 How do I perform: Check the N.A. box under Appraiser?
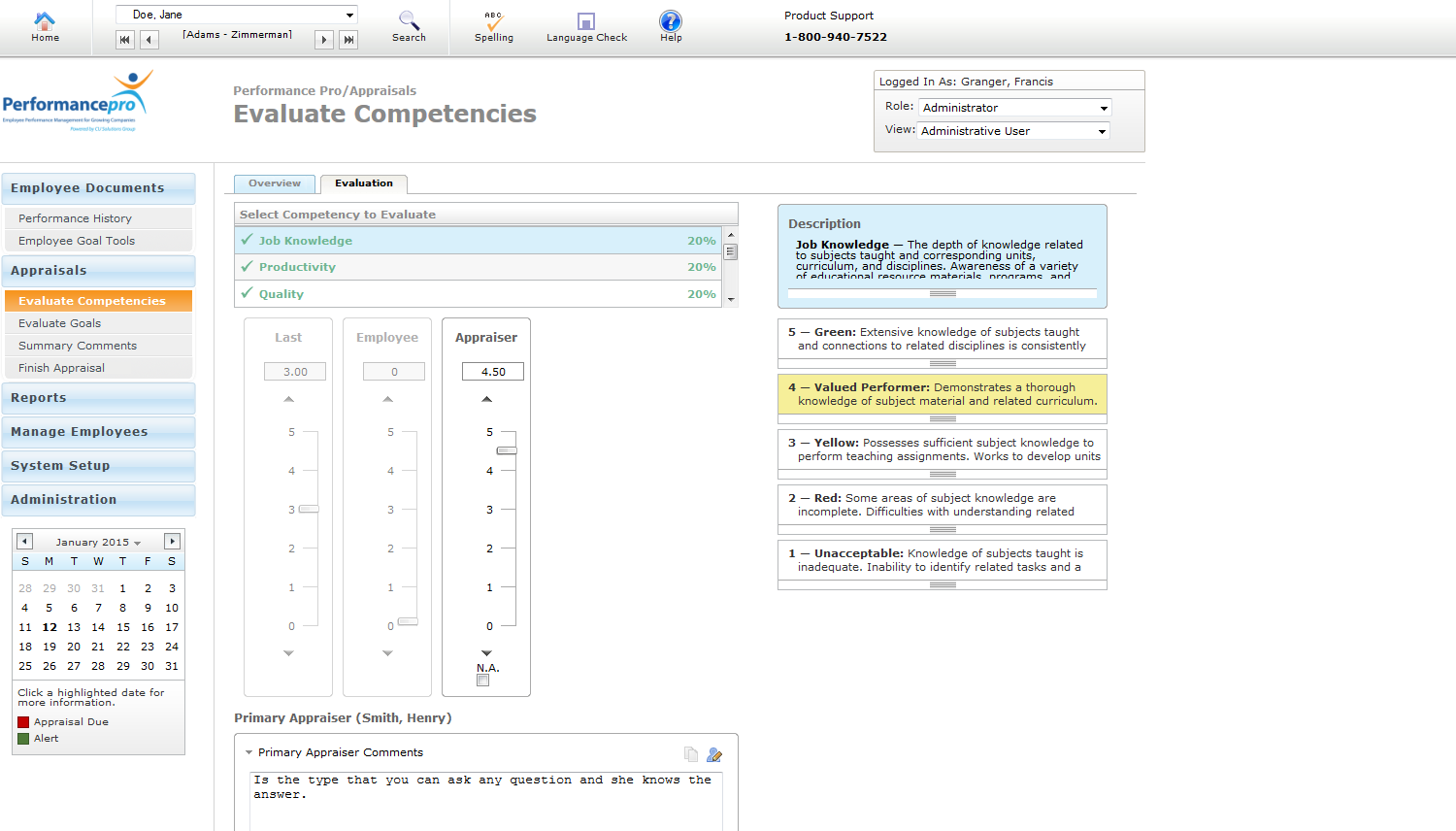pos(483,681)
